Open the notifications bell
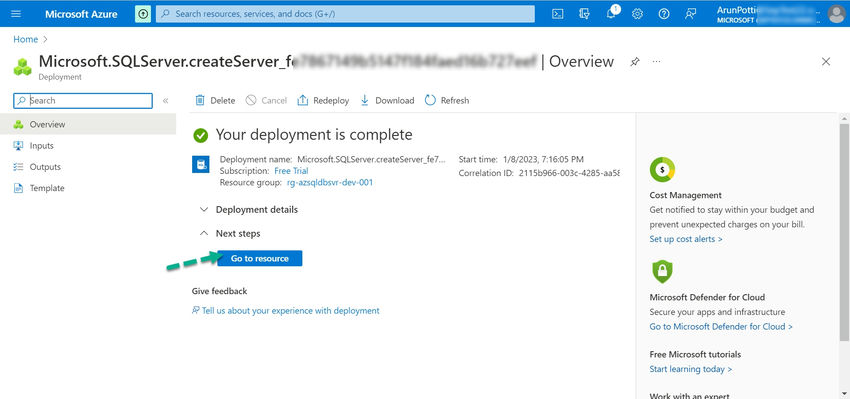This screenshot has height=399, width=850. tap(611, 14)
